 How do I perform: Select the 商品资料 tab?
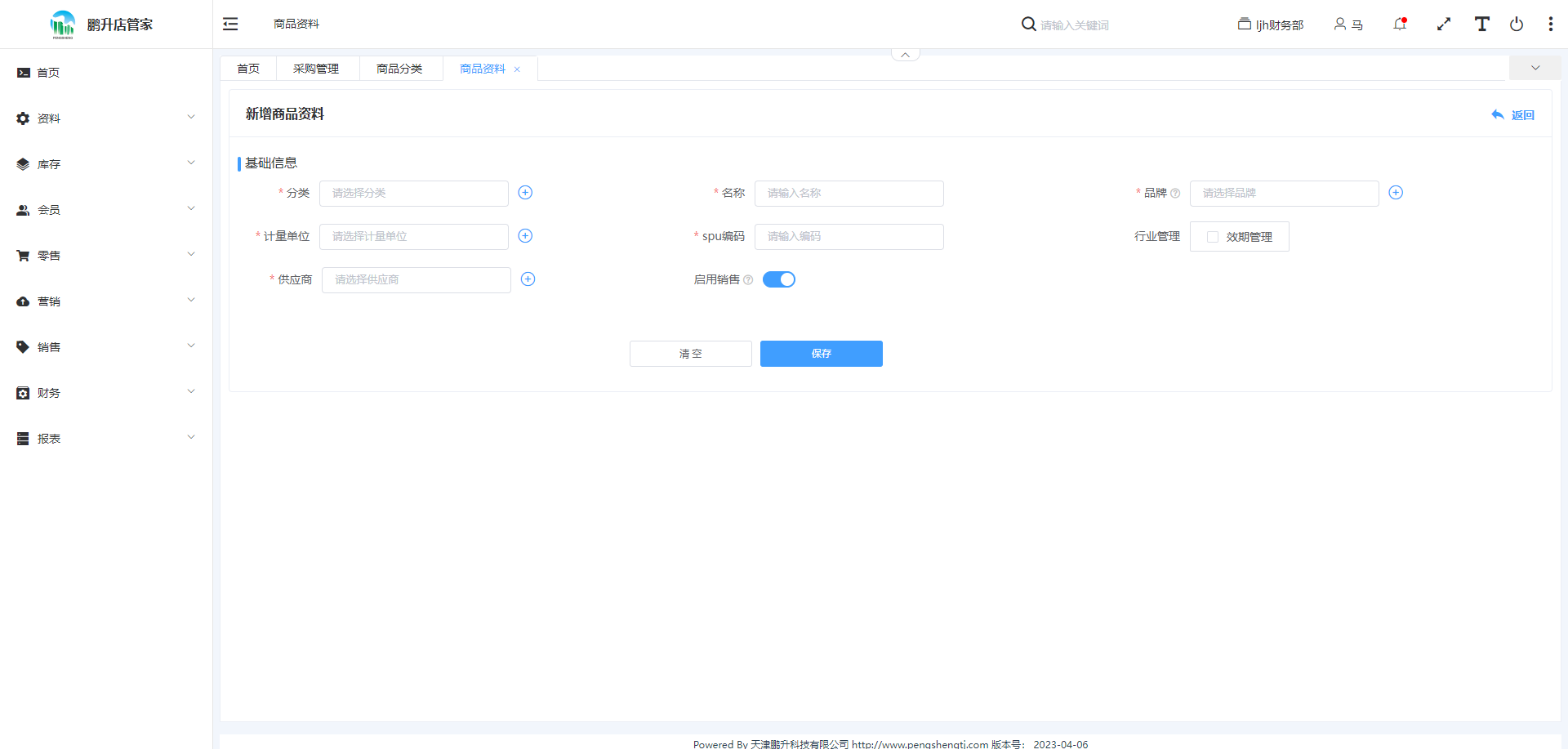click(483, 69)
